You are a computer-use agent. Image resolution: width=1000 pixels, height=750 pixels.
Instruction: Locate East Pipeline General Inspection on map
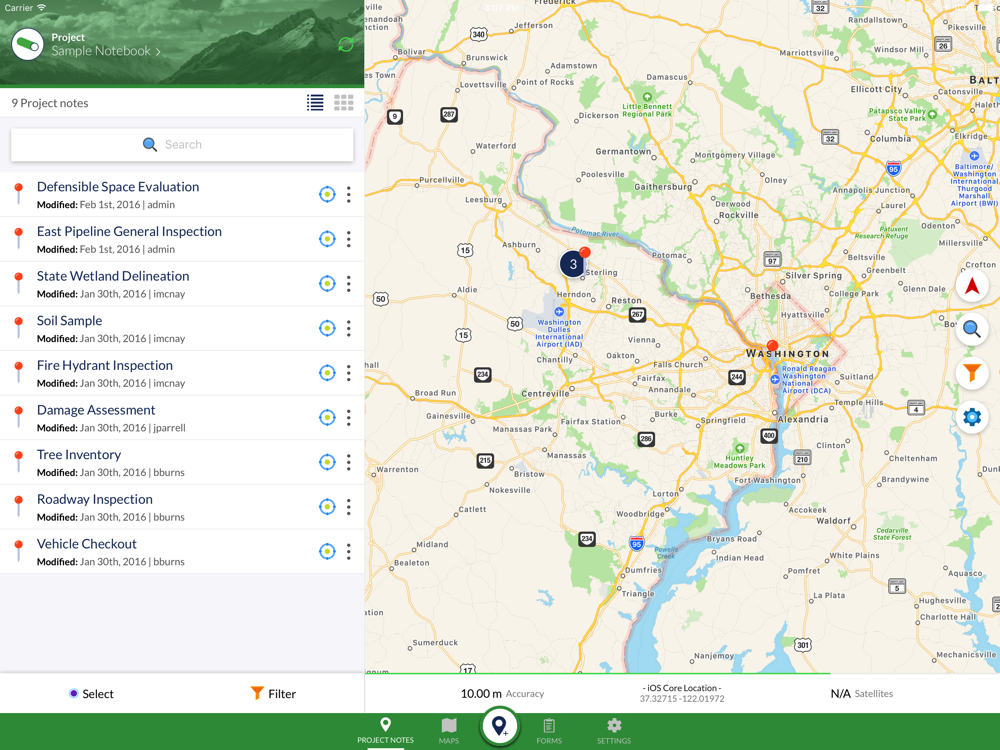327,239
